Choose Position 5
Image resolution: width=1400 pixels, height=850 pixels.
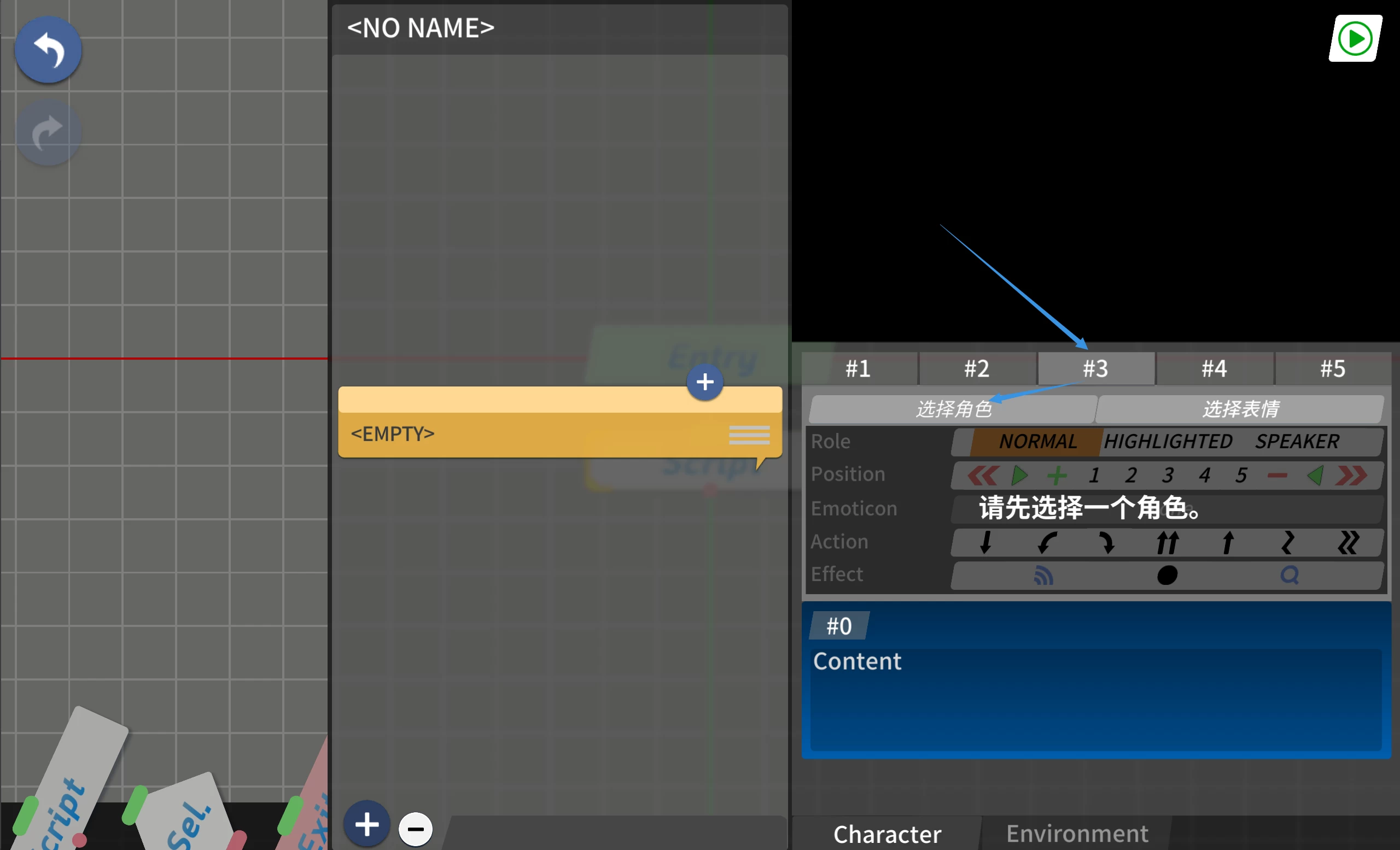click(x=1241, y=475)
